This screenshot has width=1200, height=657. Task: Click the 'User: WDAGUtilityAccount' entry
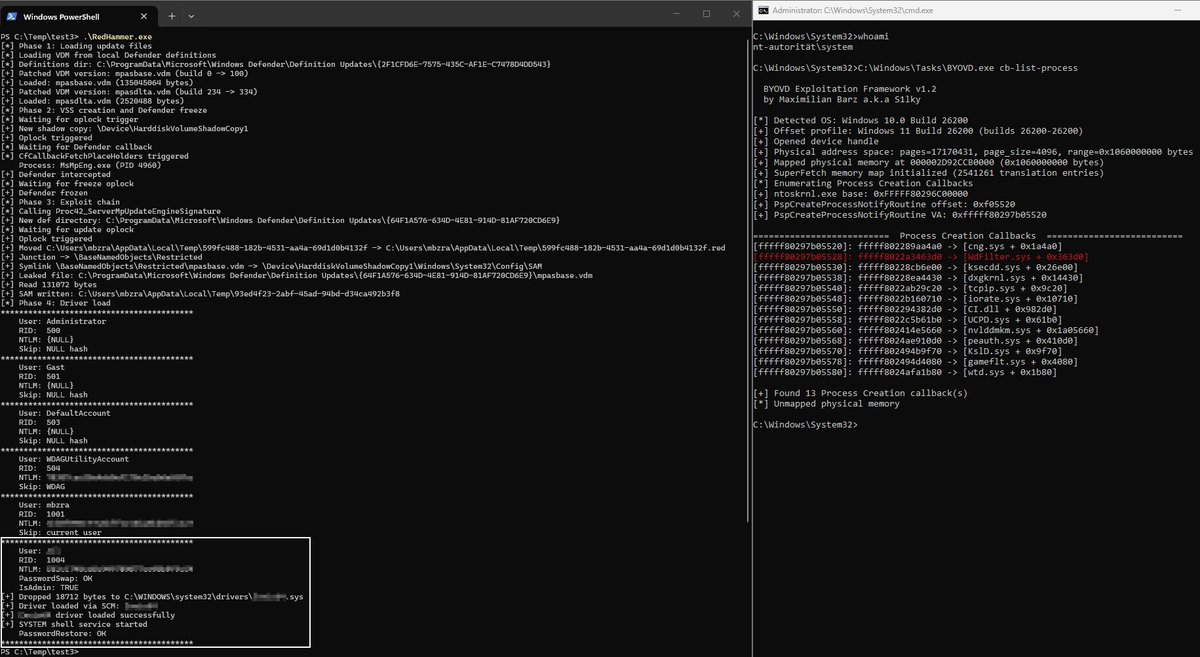(x=74, y=458)
